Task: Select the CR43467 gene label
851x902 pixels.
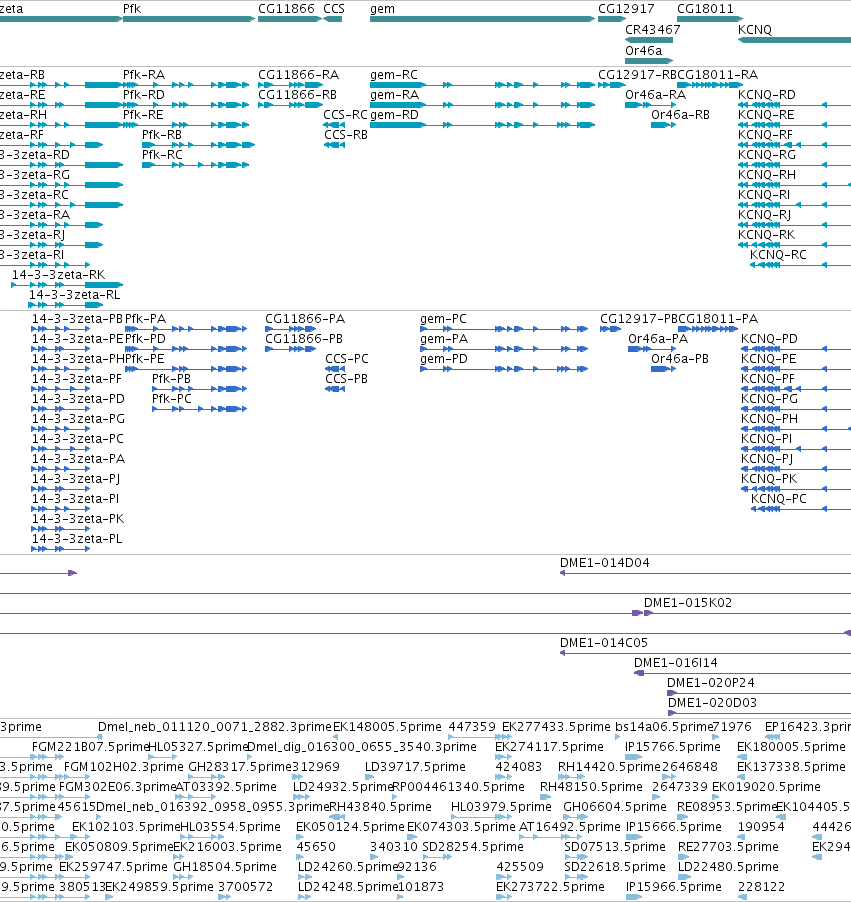Action: click(x=652, y=30)
